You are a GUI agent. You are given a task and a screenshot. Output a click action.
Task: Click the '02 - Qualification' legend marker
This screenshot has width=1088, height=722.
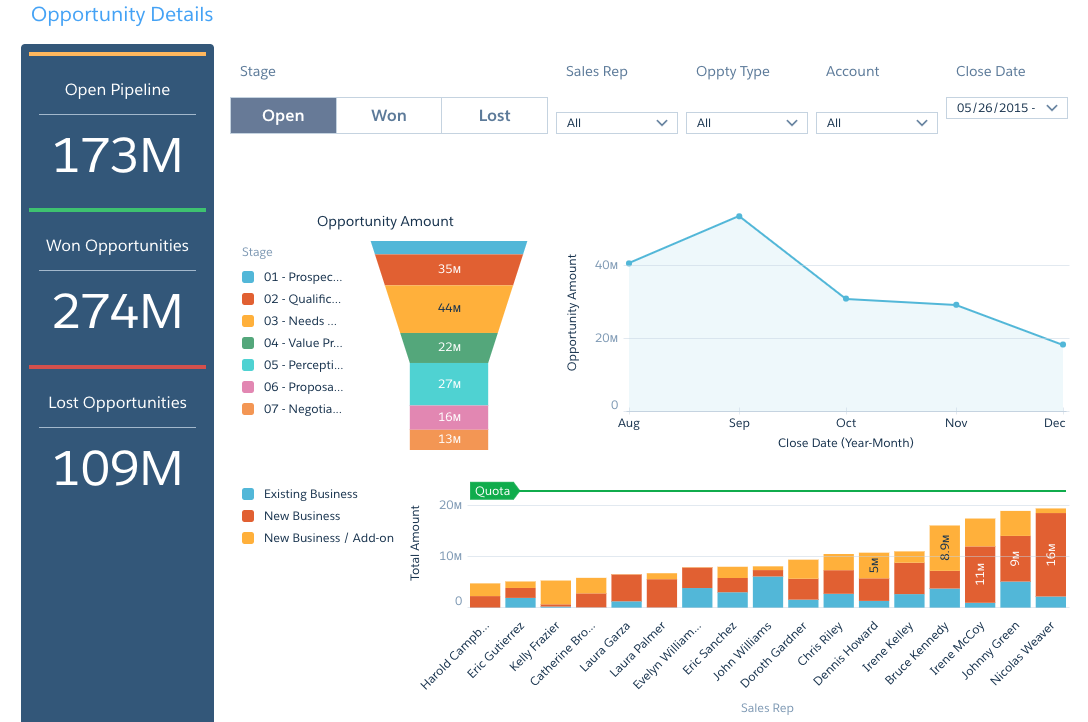click(247, 299)
